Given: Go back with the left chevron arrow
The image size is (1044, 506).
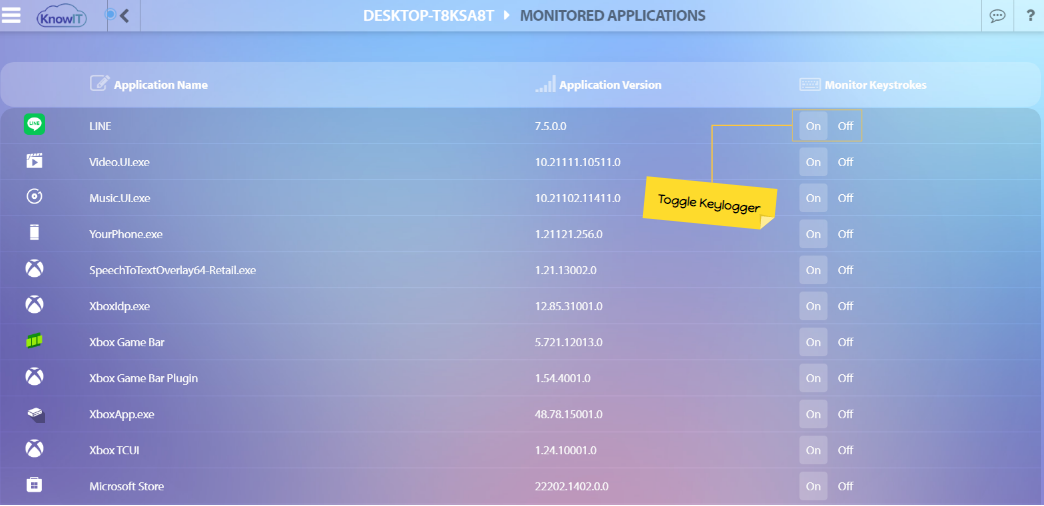Looking at the screenshot, I should [x=124, y=15].
